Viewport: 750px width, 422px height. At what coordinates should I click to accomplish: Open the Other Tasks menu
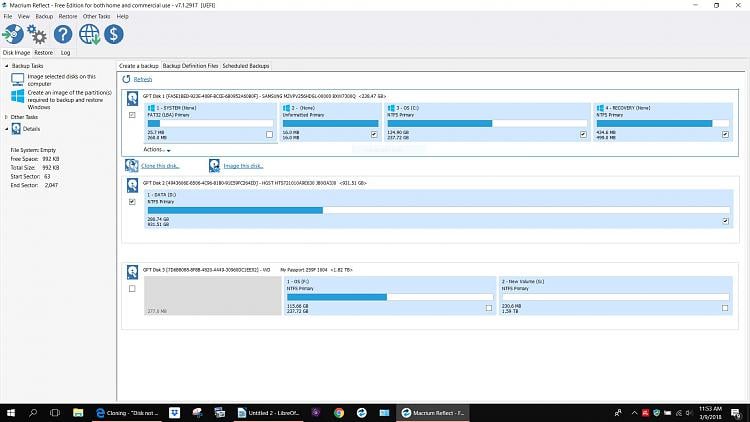pos(96,16)
